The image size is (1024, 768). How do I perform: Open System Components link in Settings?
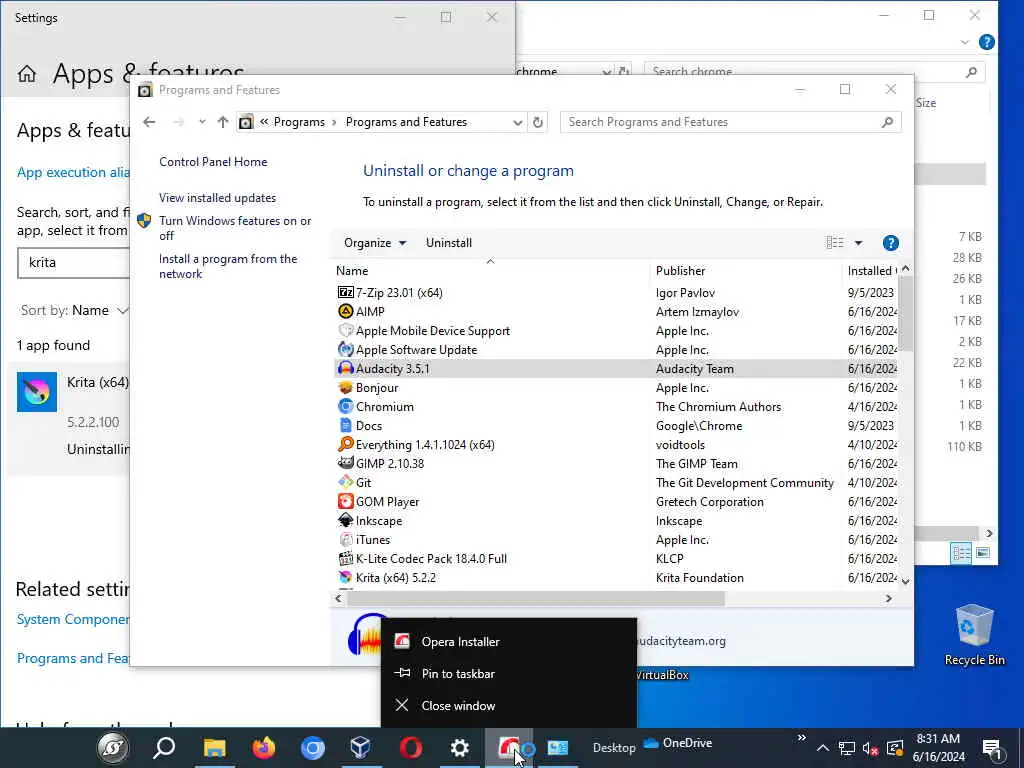point(73,619)
